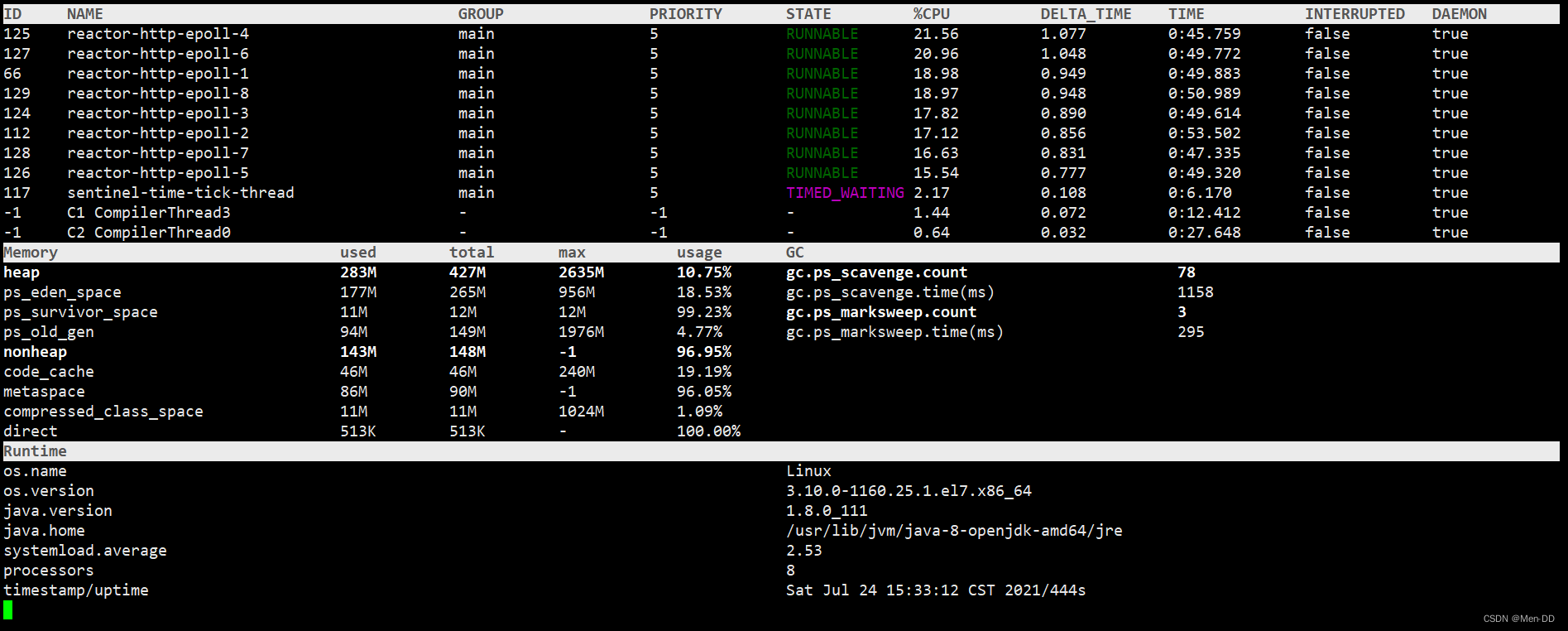The height and width of the screenshot is (631, 1568).
Task: Click the Runtime section header
Action: (x=35, y=451)
